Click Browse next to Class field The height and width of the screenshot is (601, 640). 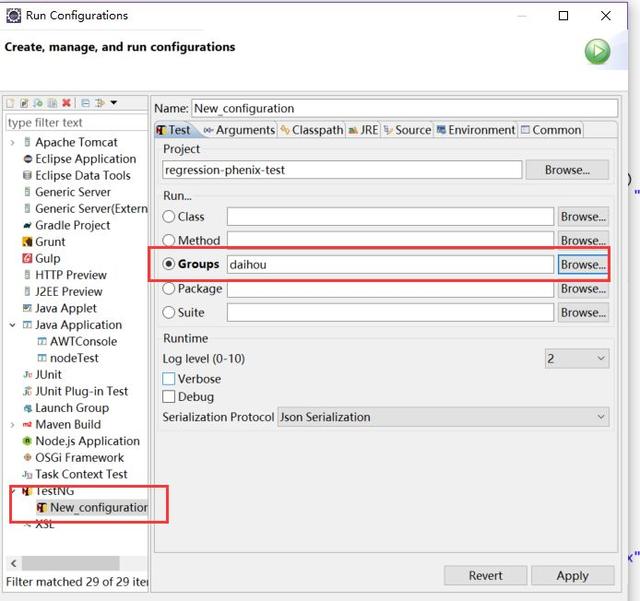pos(583,217)
